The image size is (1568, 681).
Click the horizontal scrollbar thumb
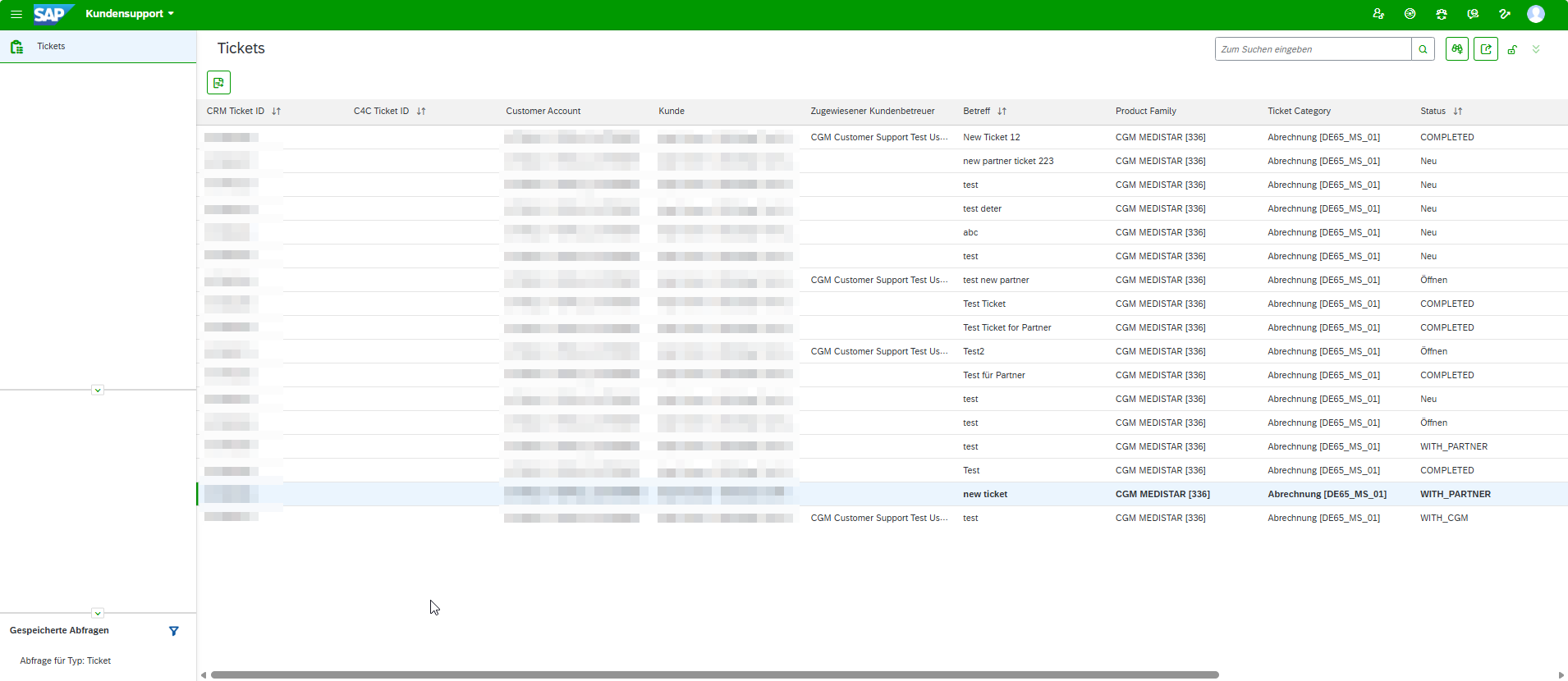point(714,675)
